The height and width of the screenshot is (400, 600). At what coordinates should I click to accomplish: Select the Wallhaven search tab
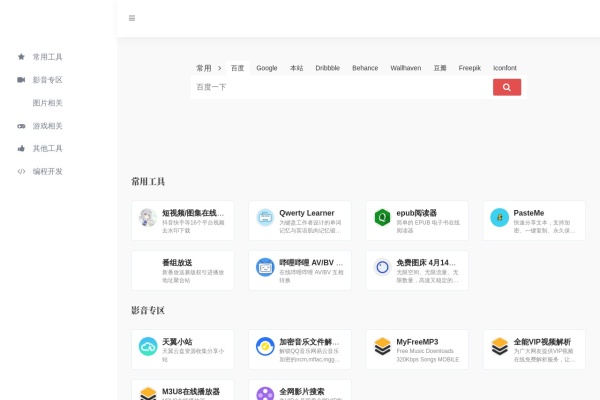click(405, 68)
